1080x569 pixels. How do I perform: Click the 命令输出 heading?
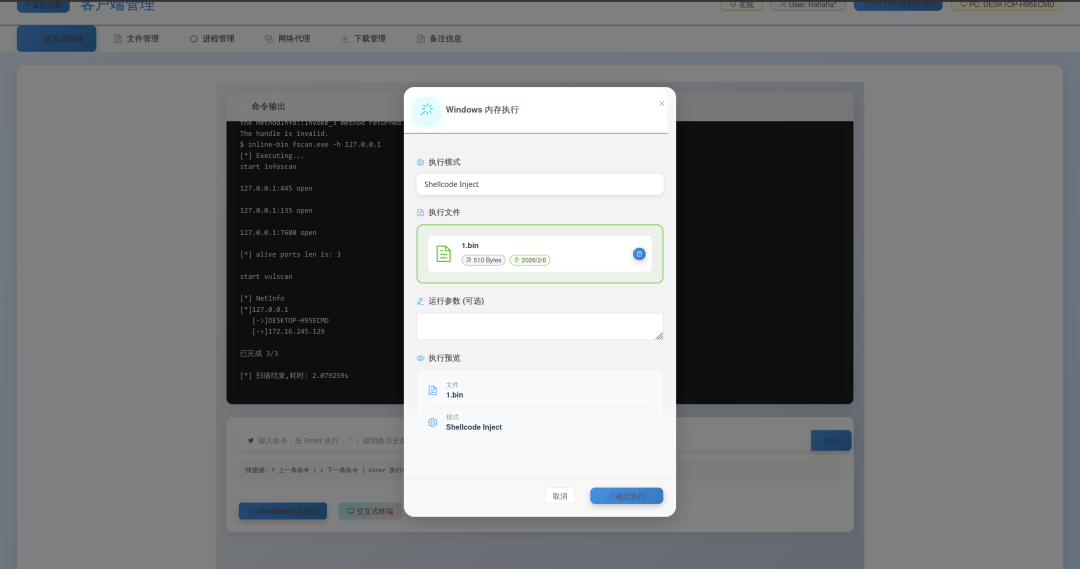[268, 106]
